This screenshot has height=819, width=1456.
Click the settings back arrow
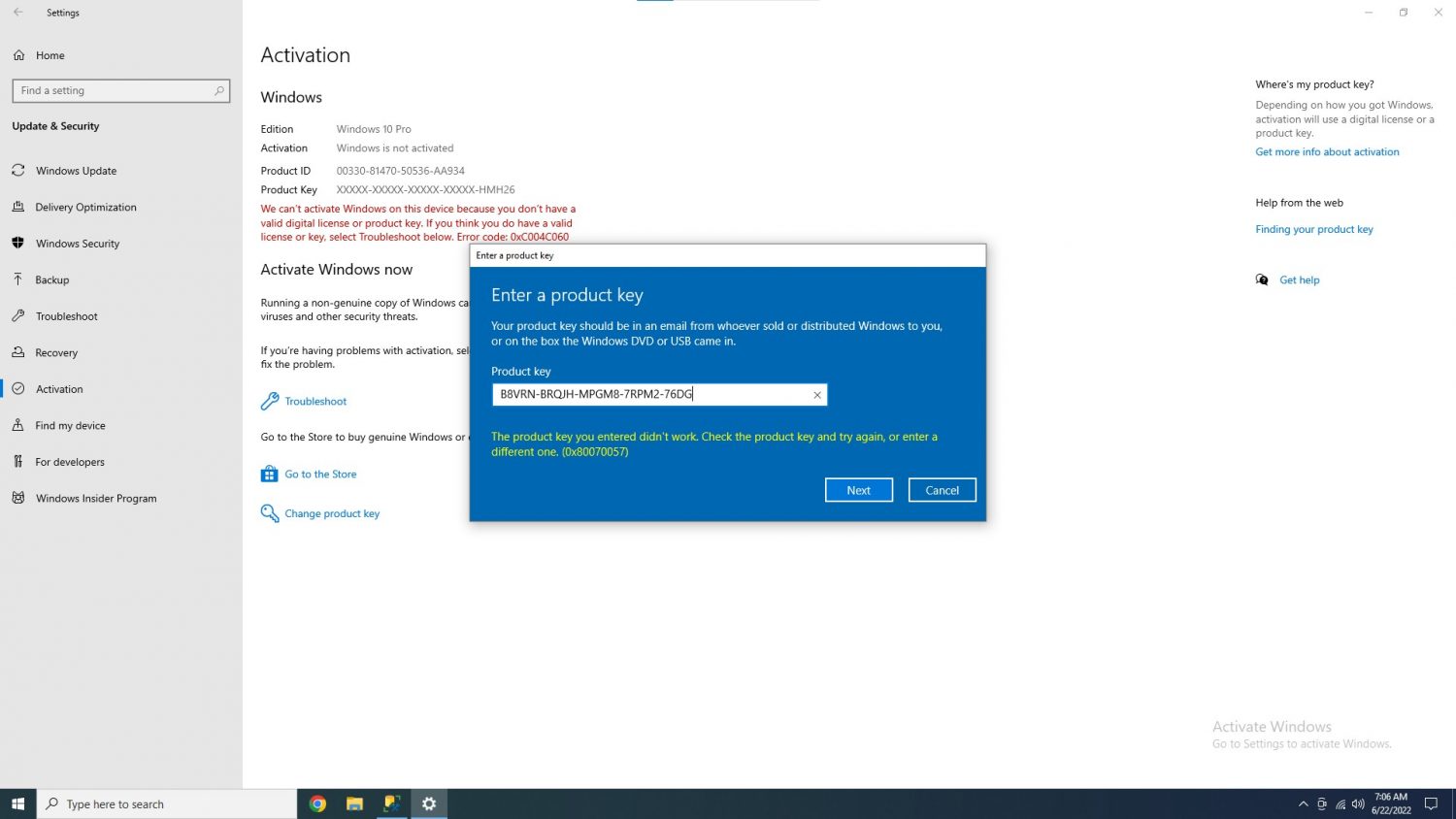click(x=18, y=13)
